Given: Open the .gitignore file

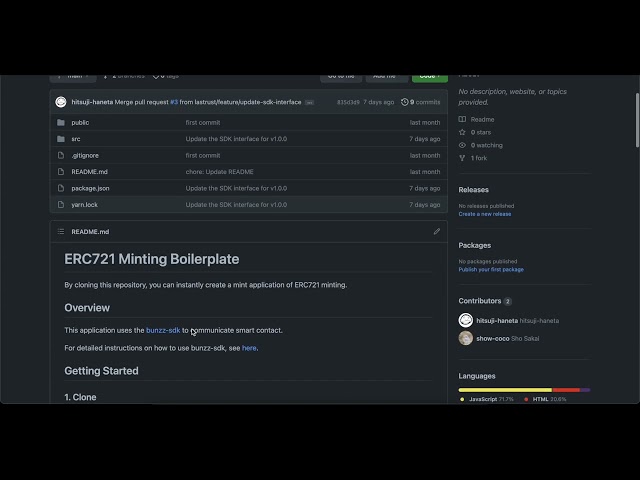Looking at the screenshot, I should click(85, 156).
